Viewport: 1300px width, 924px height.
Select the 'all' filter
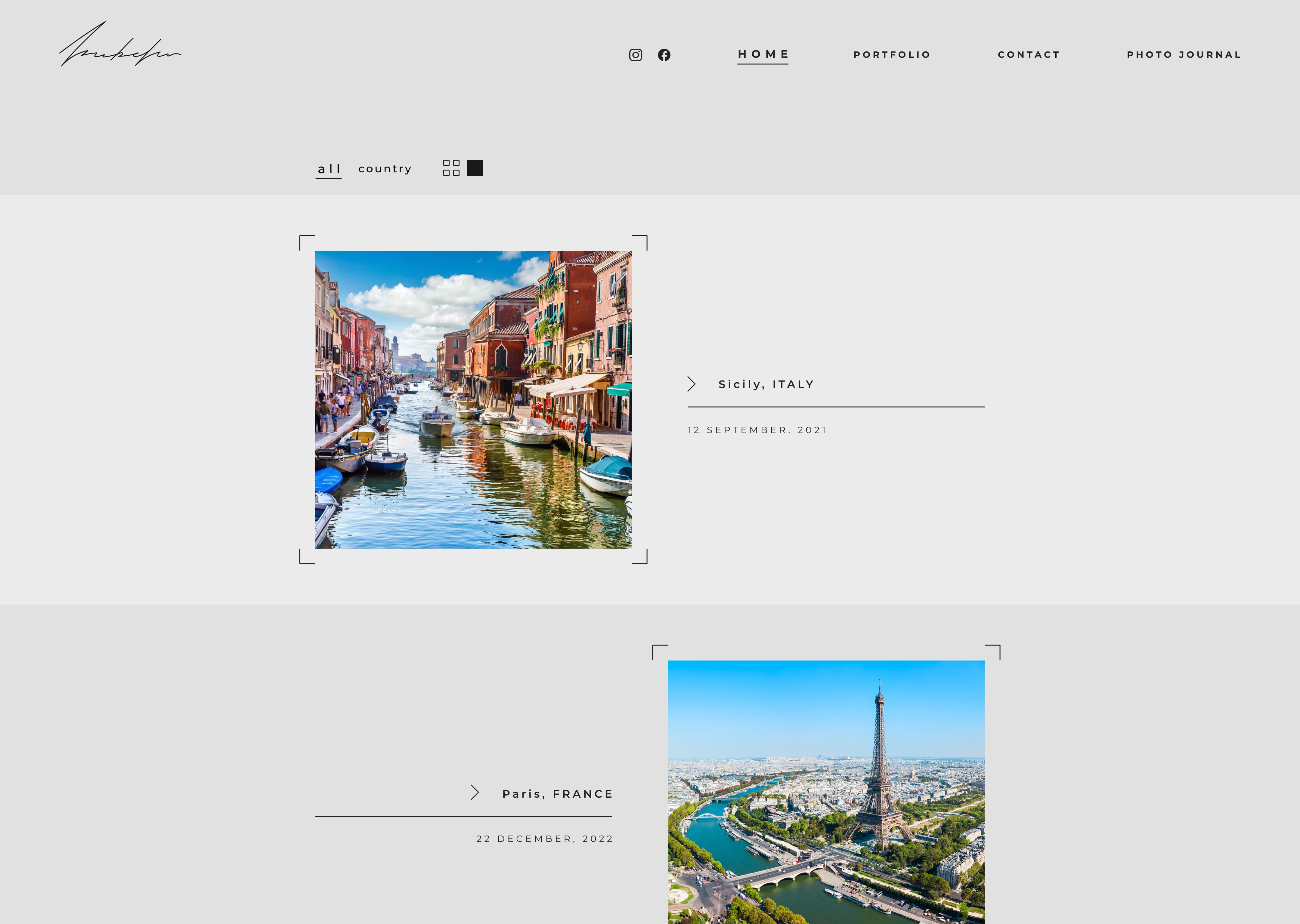click(x=328, y=169)
